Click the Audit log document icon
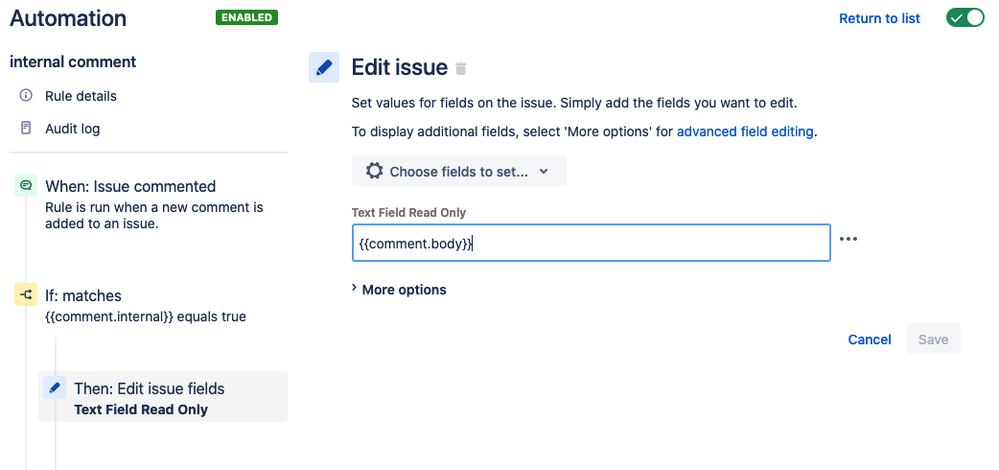Screen dimensions: 999x470 coord(25,128)
